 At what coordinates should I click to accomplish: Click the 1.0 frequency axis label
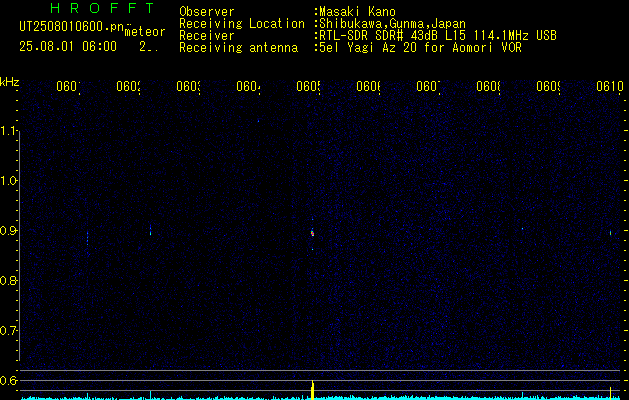(x=8, y=181)
